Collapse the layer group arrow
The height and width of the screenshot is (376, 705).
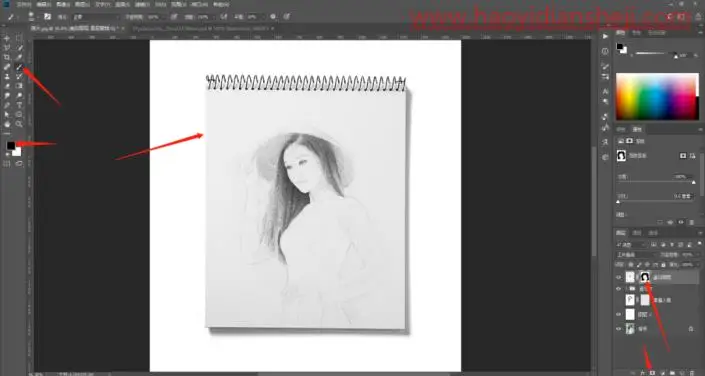[627, 288]
